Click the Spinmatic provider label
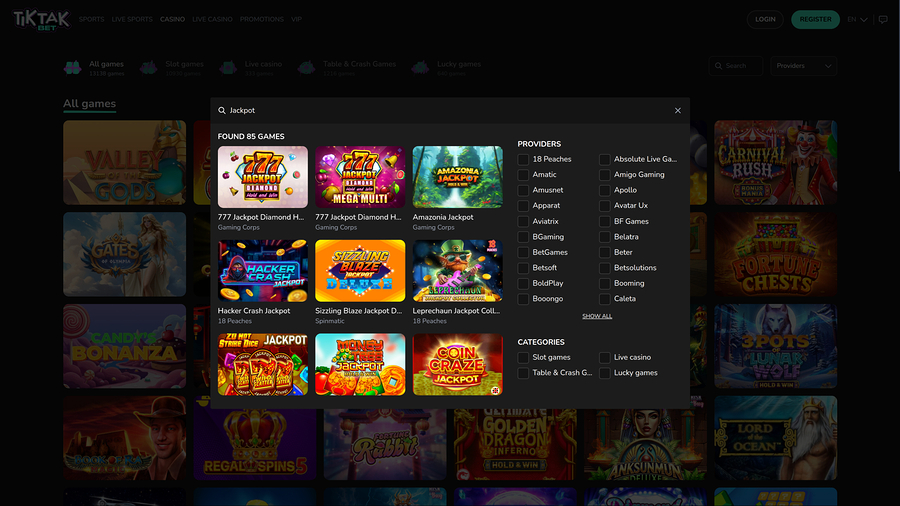Viewport: 900px width, 506px height. pyautogui.click(x=329, y=321)
